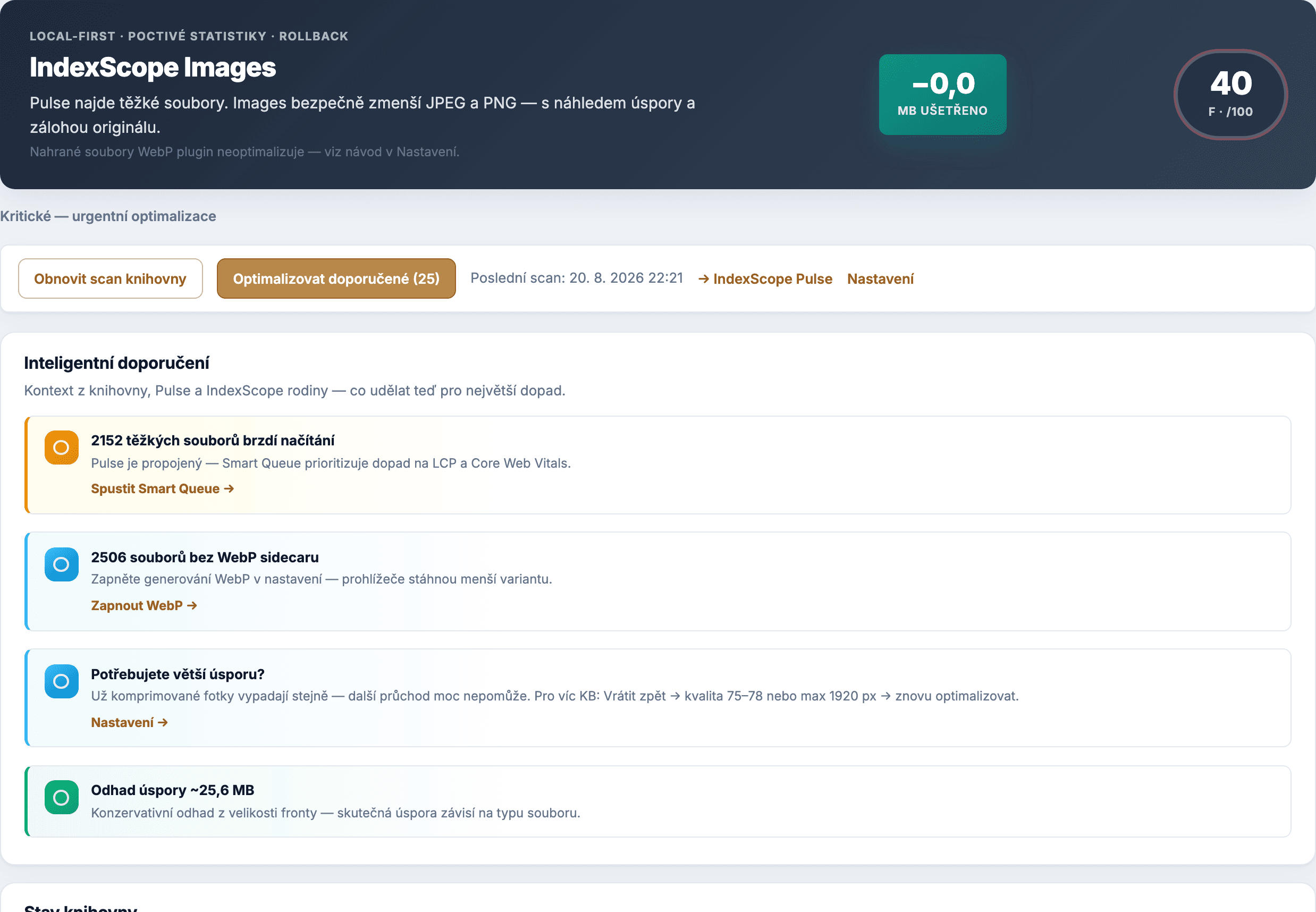Click the title Odhad úspory ~25,6 MB
The width and height of the screenshot is (1316, 912).
click(173, 790)
